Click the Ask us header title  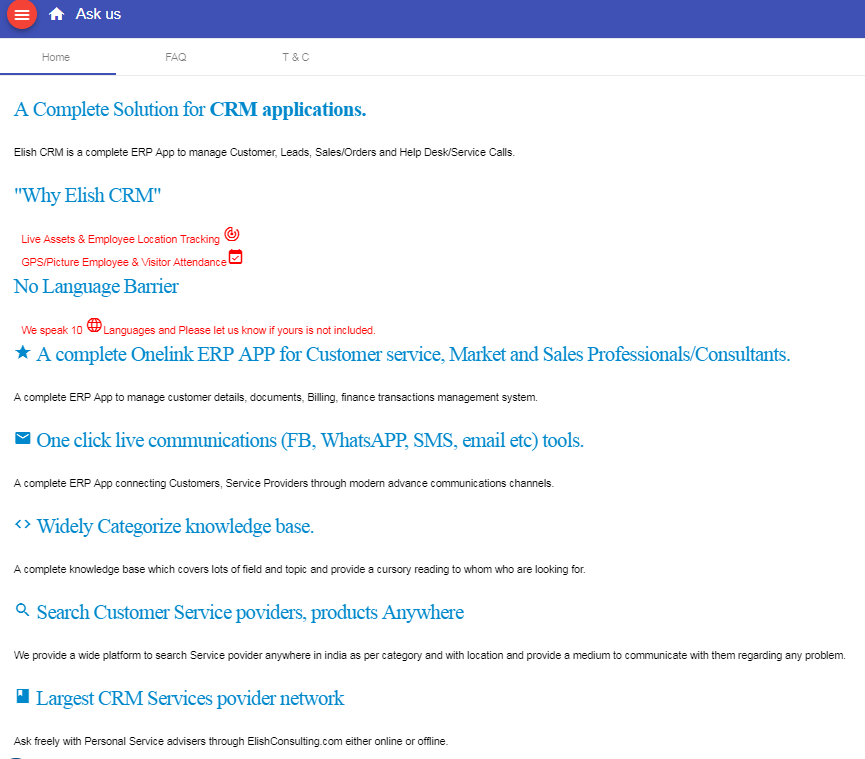point(98,14)
